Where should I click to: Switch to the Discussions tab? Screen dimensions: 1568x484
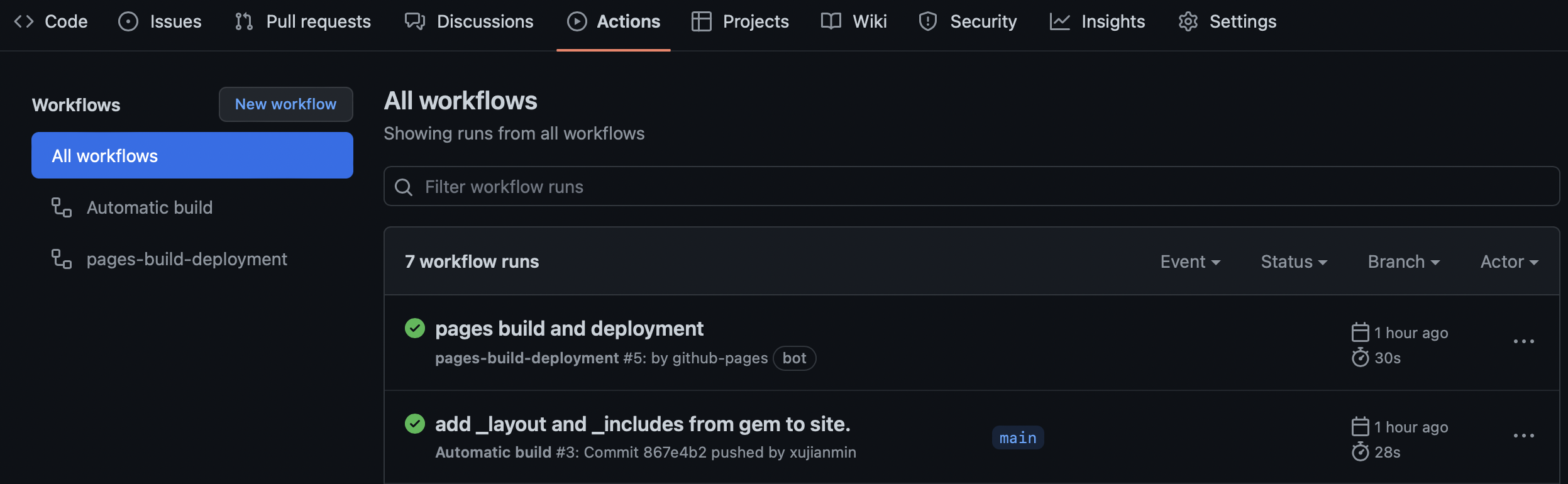[x=469, y=21]
